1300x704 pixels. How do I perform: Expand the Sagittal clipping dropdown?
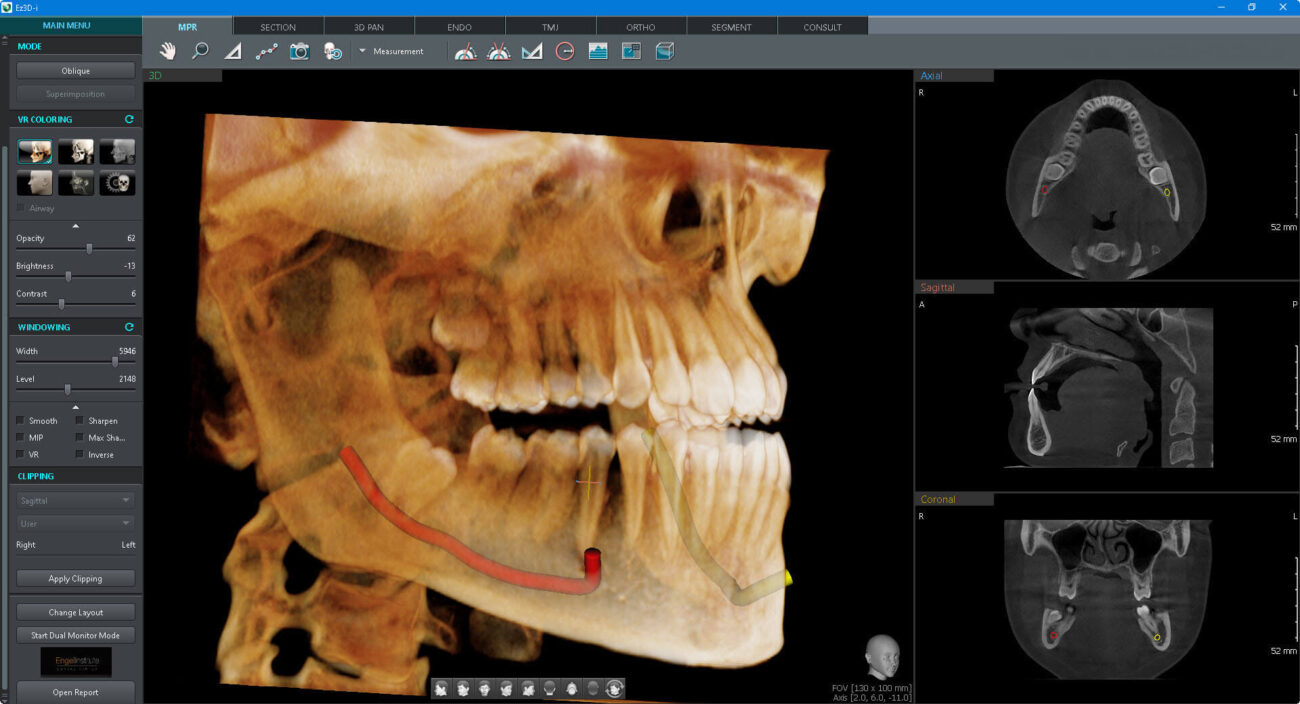click(x=75, y=500)
